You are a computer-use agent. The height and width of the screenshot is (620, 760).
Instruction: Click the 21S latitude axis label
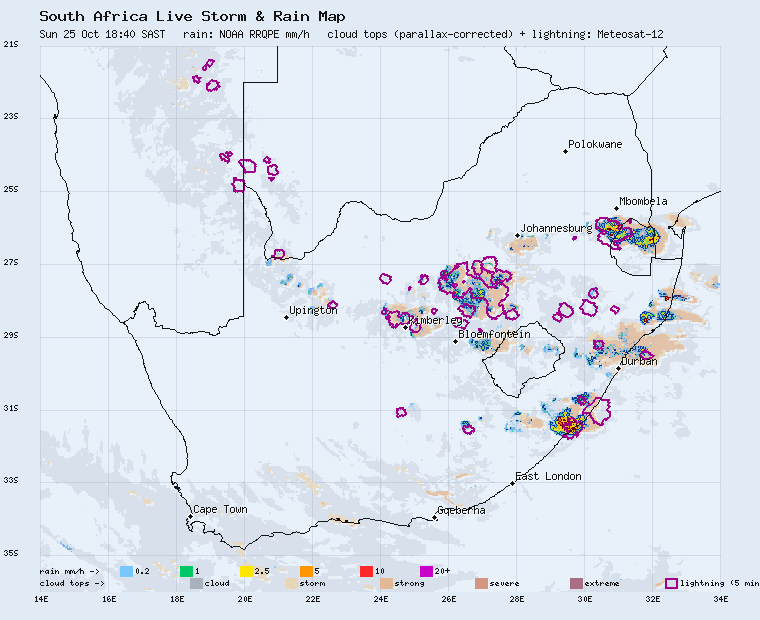pyautogui.click(x=11, y=44)
